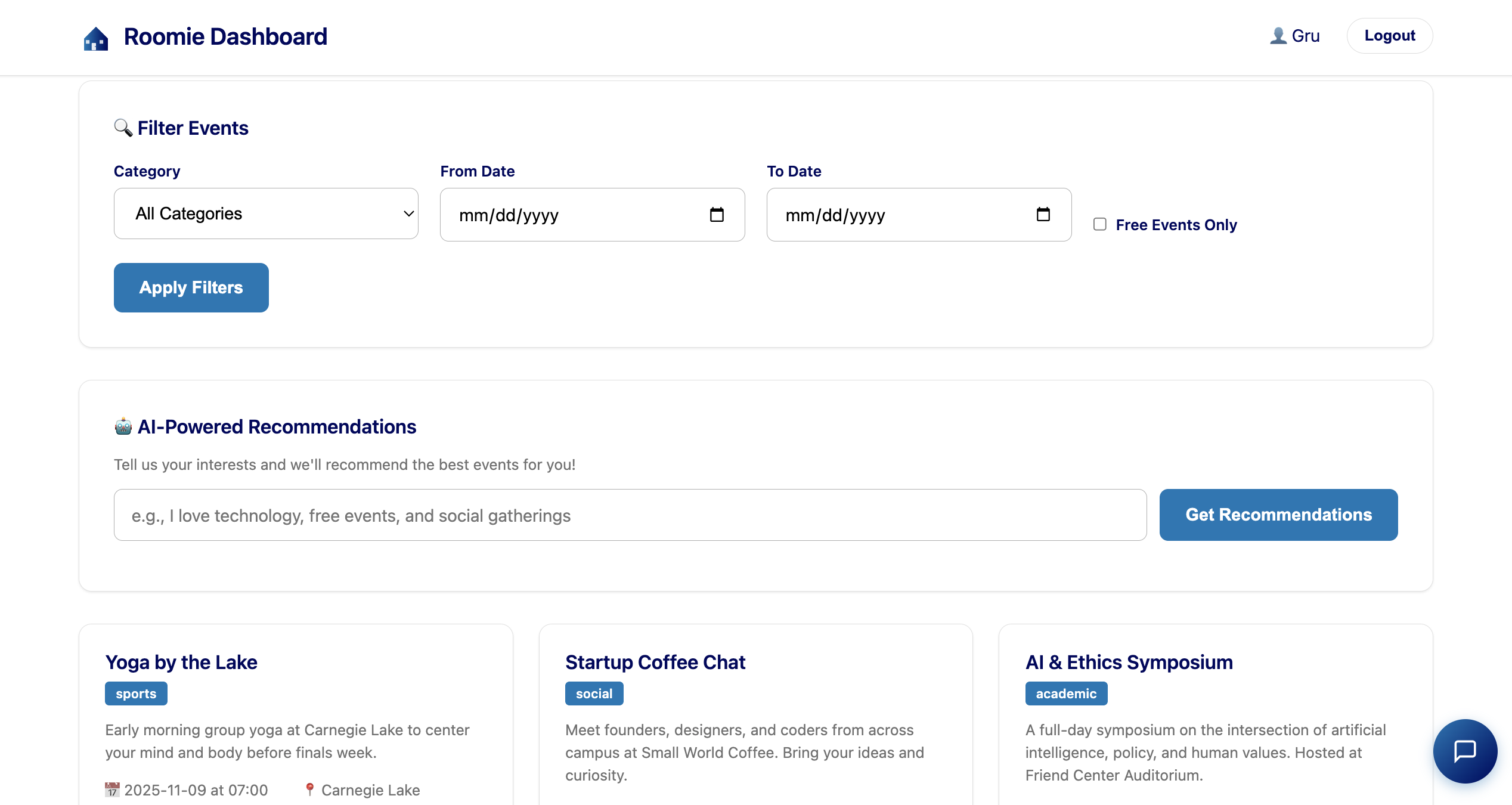Click the social category tag
The width and height of the screenshot is (1512, 805).
[594, 693]
